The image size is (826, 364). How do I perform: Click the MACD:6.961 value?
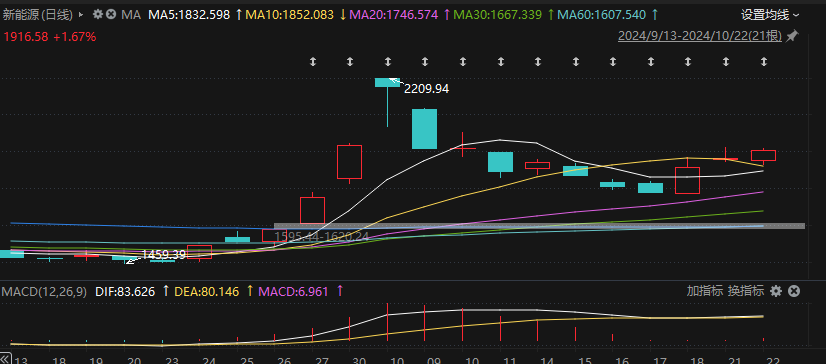point(293,291)
